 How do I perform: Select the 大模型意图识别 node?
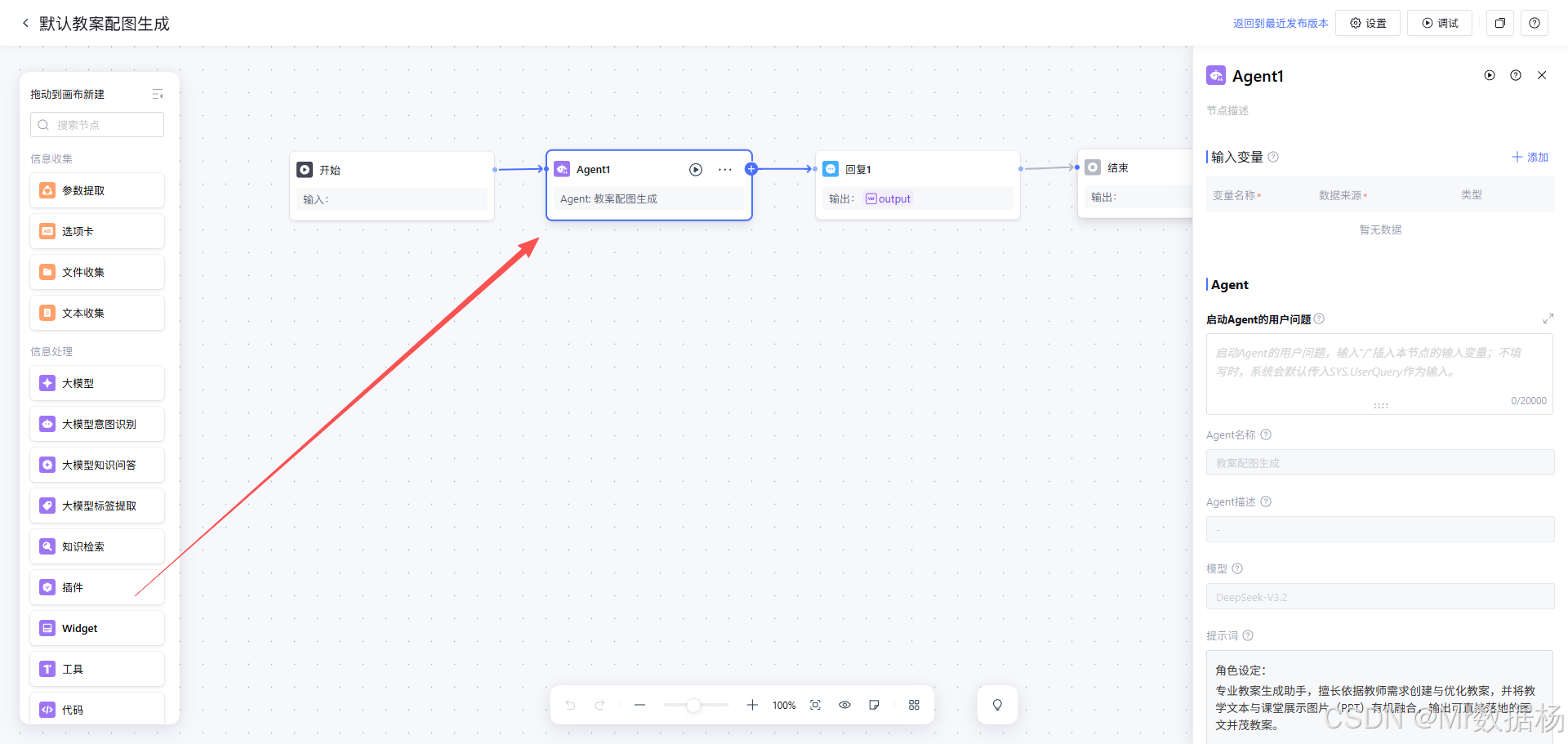[x=97, y=424]
